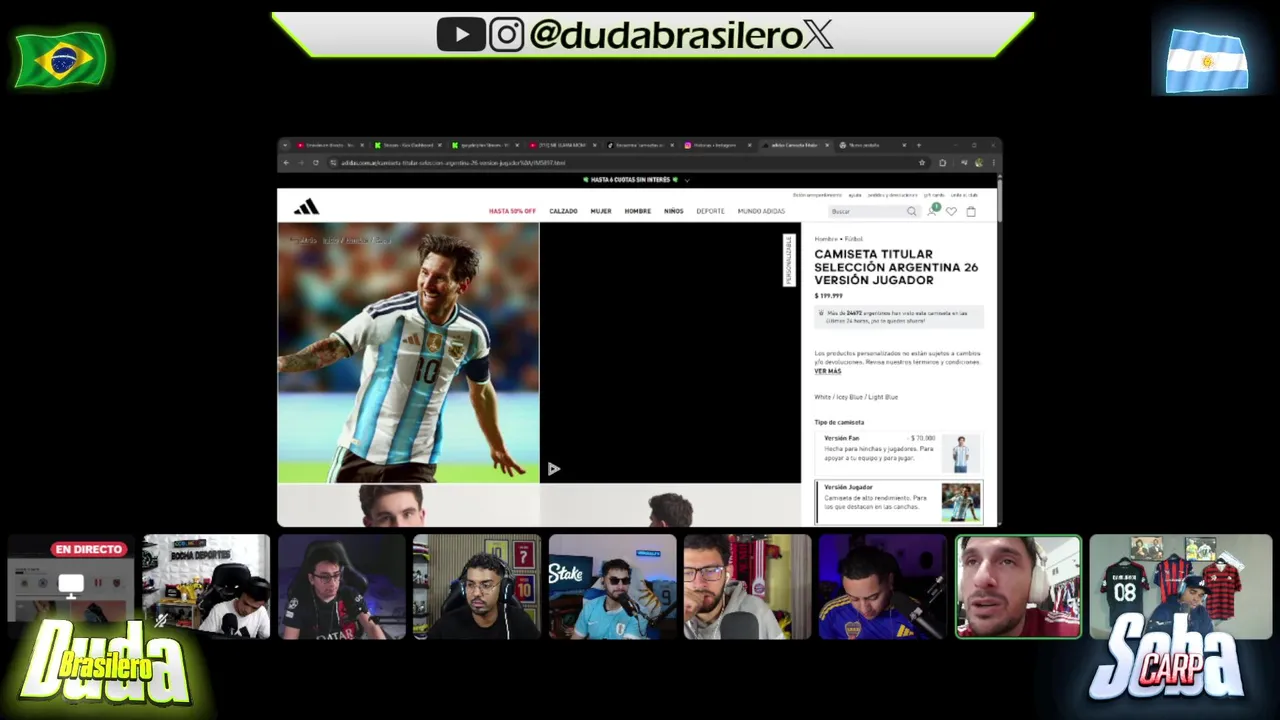The image size is (1280, 720).
Task: Click the unite al club link
Action: click(964, 195)
